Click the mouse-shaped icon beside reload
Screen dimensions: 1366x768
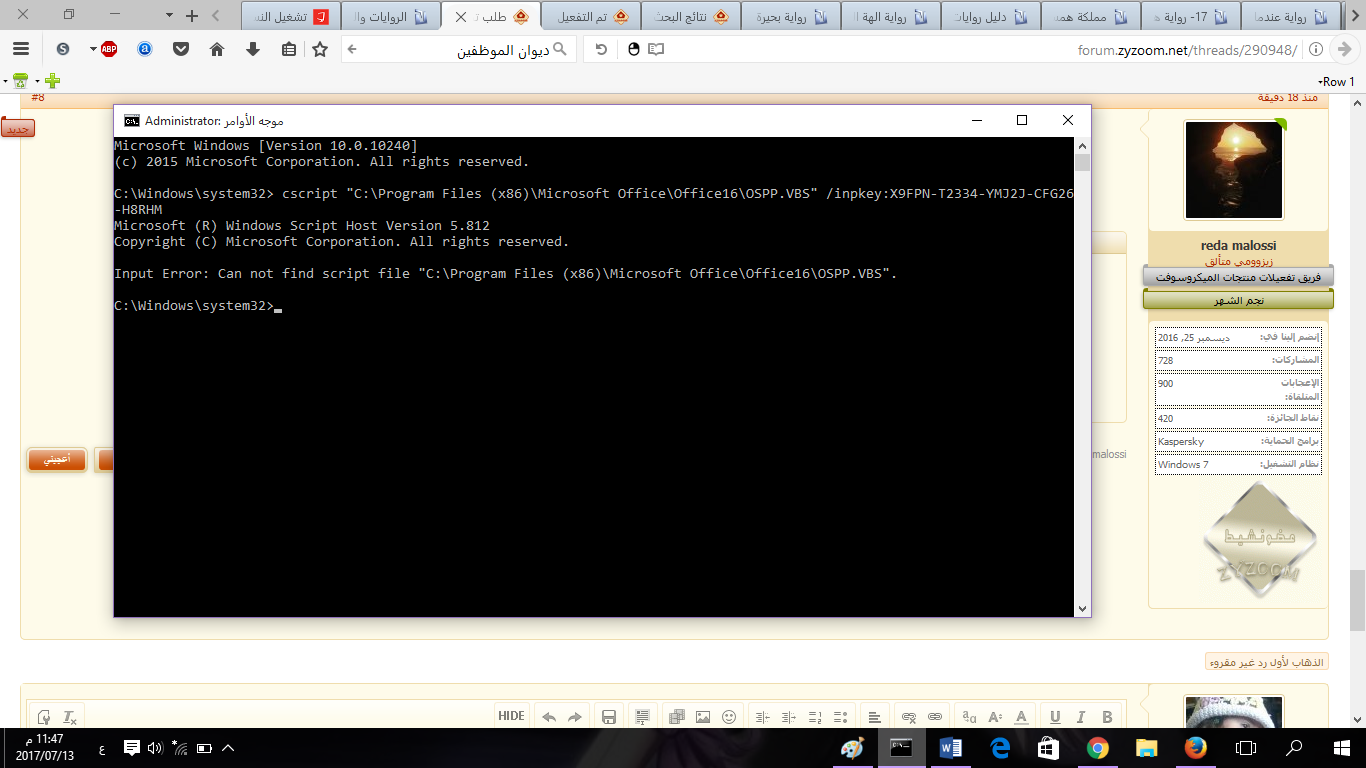(x=633, y=49)
